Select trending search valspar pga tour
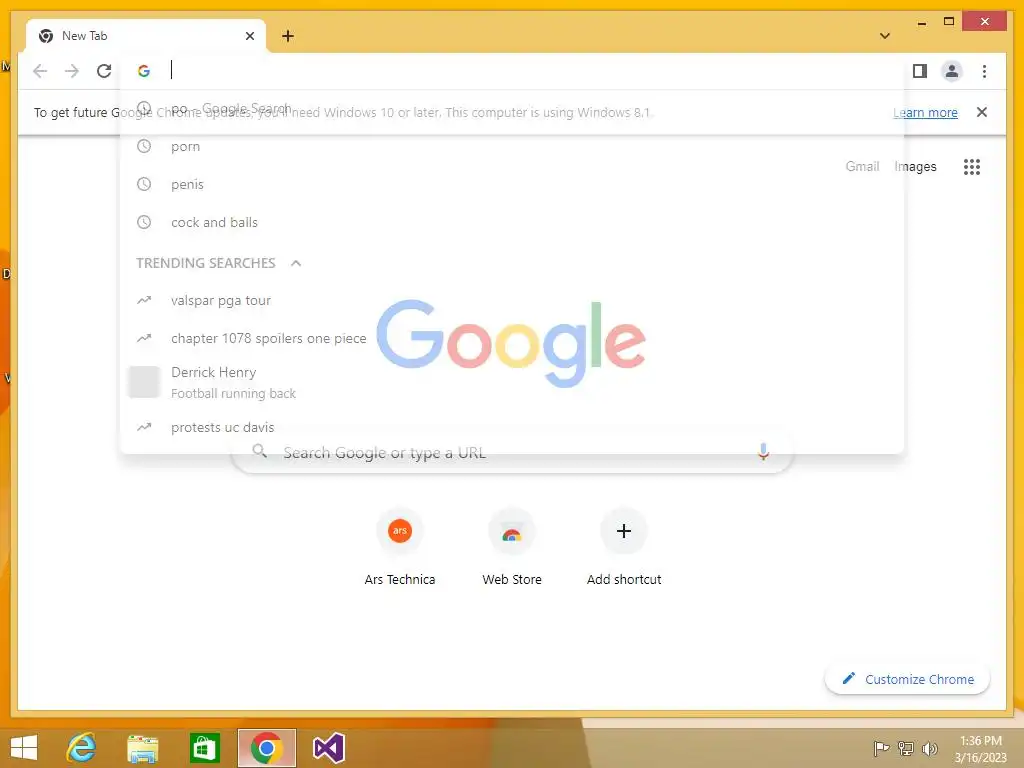 512,300
